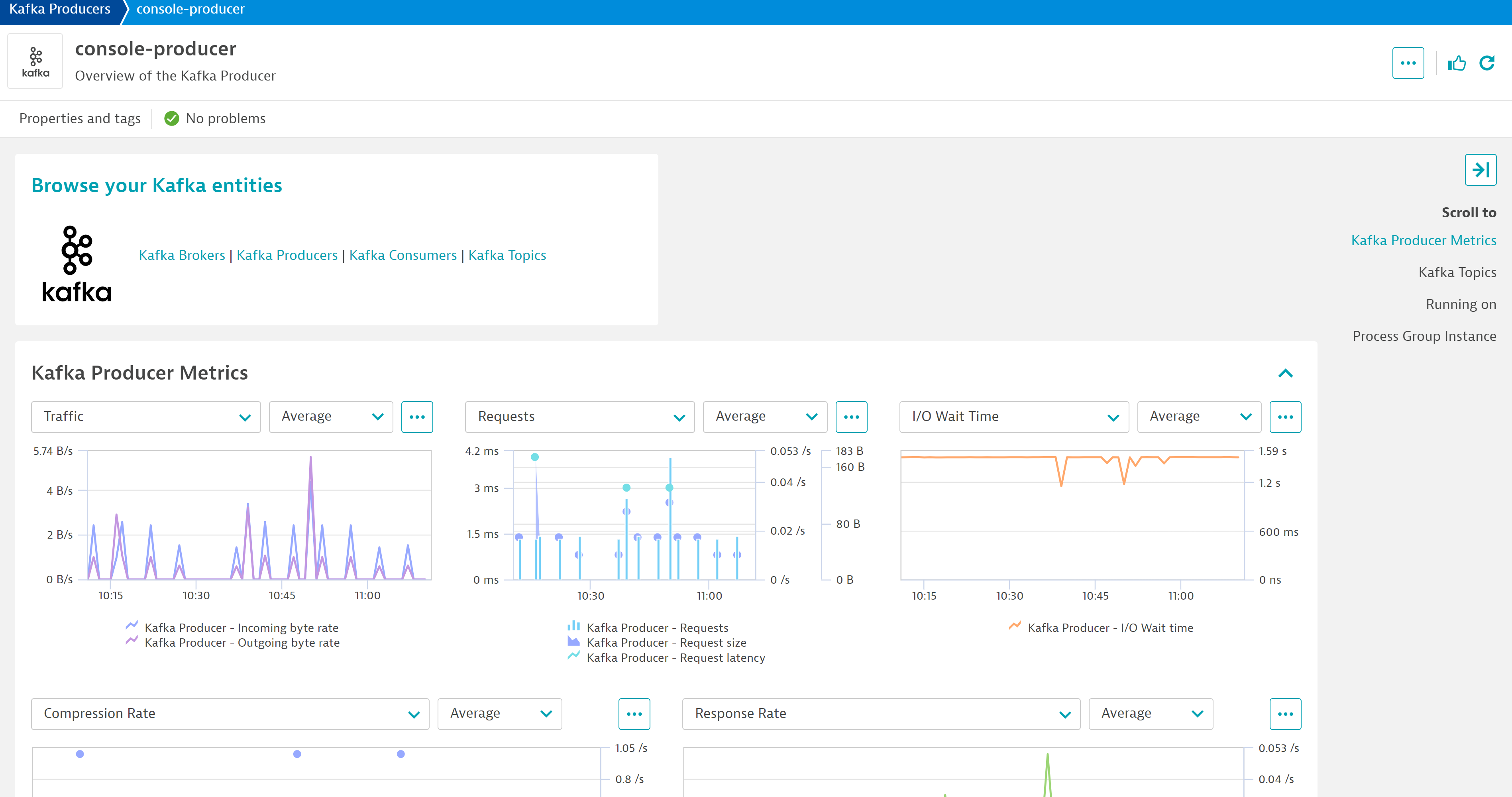Click the small kafka logo tile
Screen dimensions: 1512x797
point(35,61)
